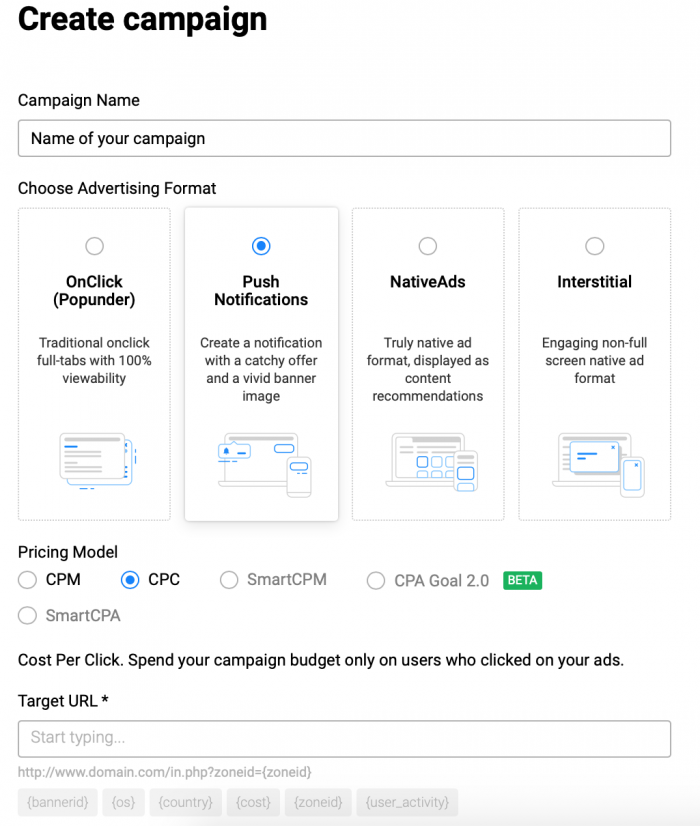Select the SmartCPA pricing option
Image resolution: width=700 pixels, height=826 pixels.
click(x=27, y=615)
